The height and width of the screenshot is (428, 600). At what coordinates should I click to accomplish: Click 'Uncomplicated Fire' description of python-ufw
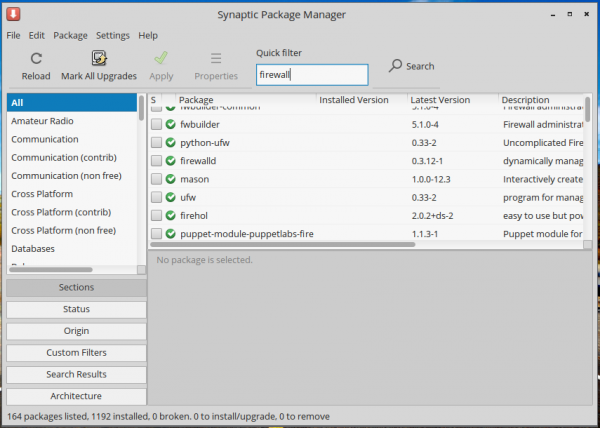(543, 143)
